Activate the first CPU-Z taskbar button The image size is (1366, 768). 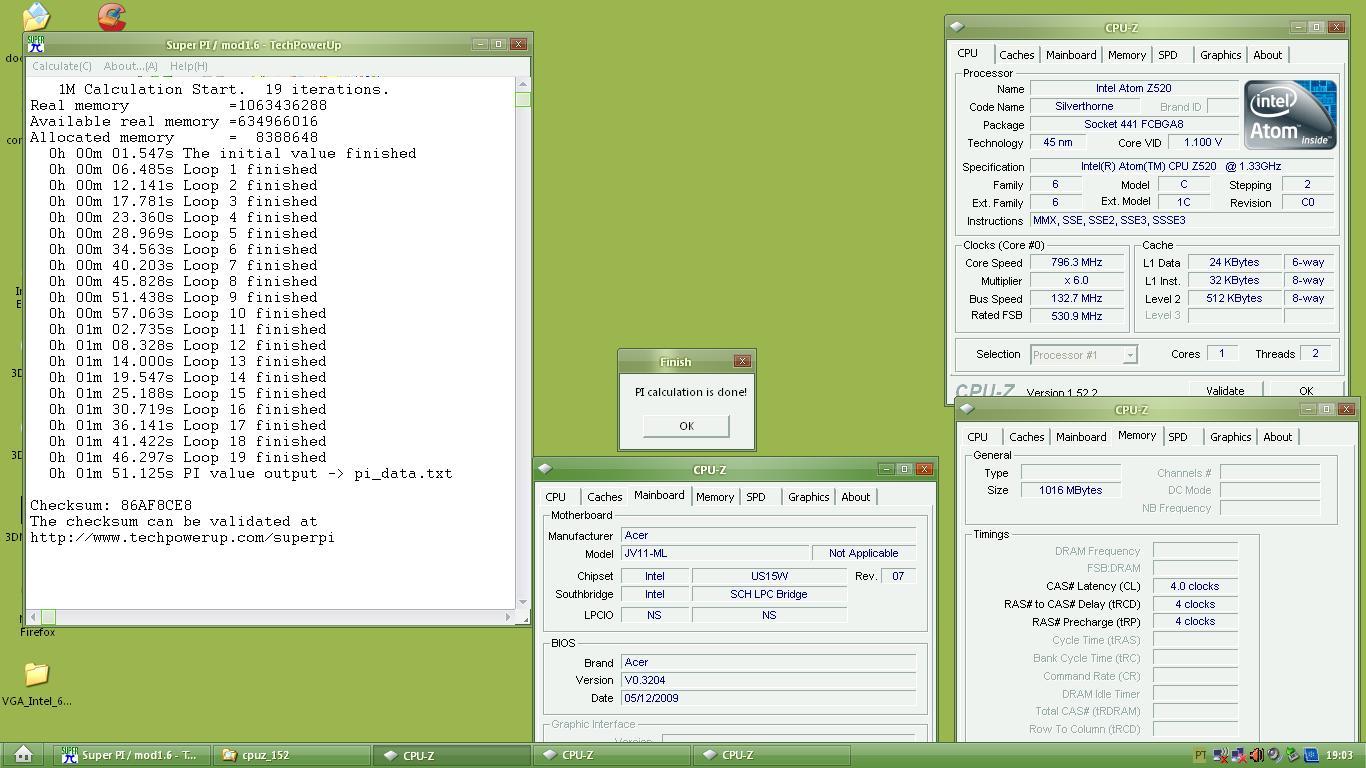[452, 755]
